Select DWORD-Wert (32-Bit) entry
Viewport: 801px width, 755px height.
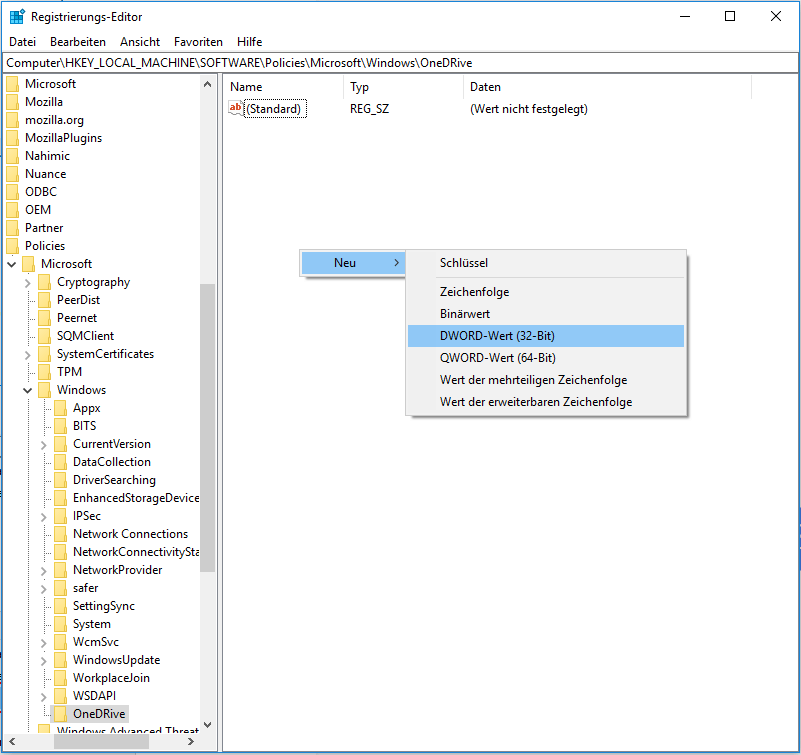546,336
